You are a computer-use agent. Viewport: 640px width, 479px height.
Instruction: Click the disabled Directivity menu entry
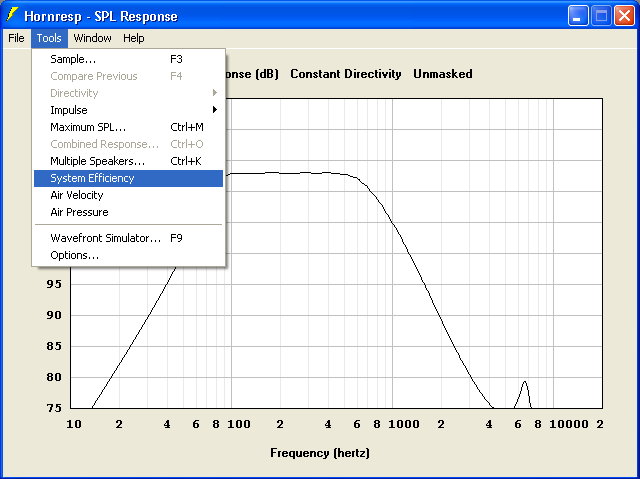coord(129,93)
